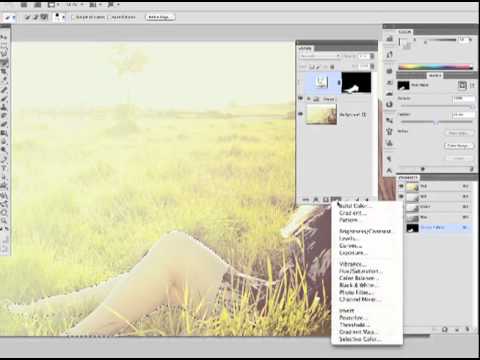Click Delete layer trash icon in Layers panel

click(367, 200)
